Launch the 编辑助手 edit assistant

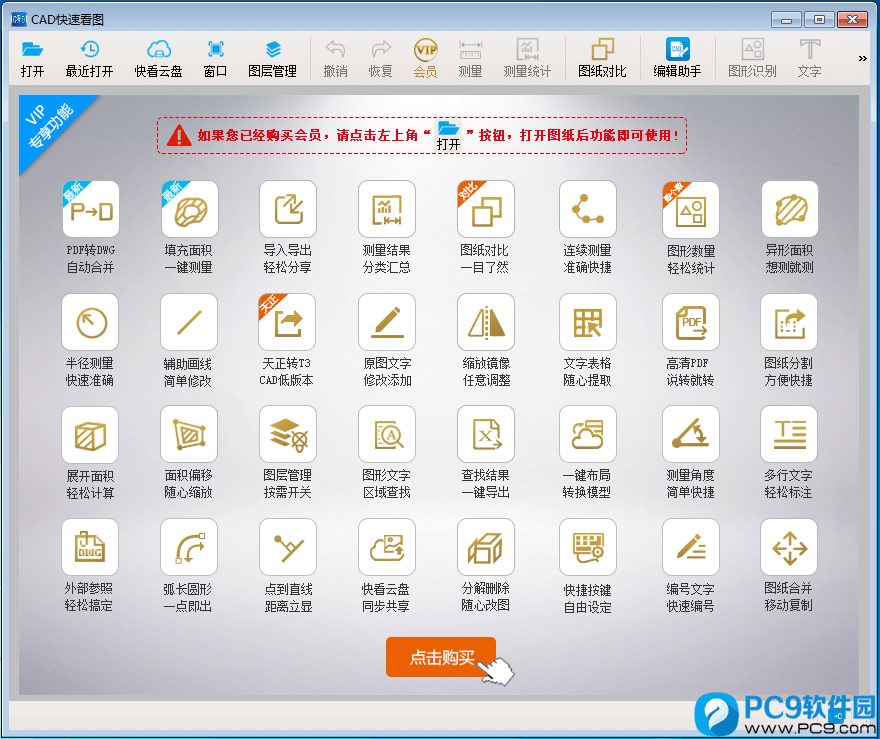677,58
